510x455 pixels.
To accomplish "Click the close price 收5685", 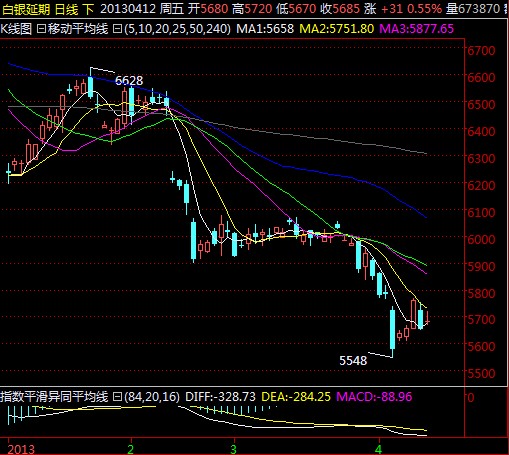I will pyautogui.click(x=340, y=9).
